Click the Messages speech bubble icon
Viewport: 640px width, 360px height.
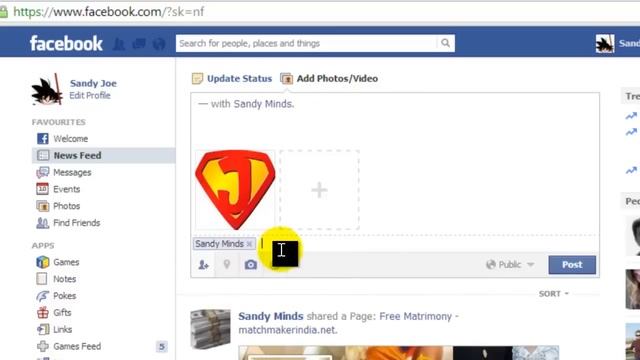[42, 173]
